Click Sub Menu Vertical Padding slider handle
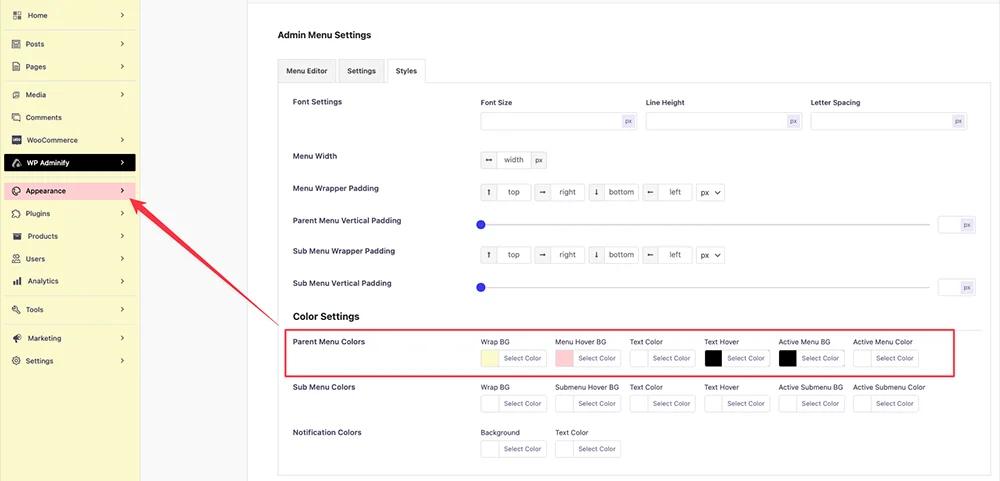This screenshot has width=1000, height=481. click(481, 288)
